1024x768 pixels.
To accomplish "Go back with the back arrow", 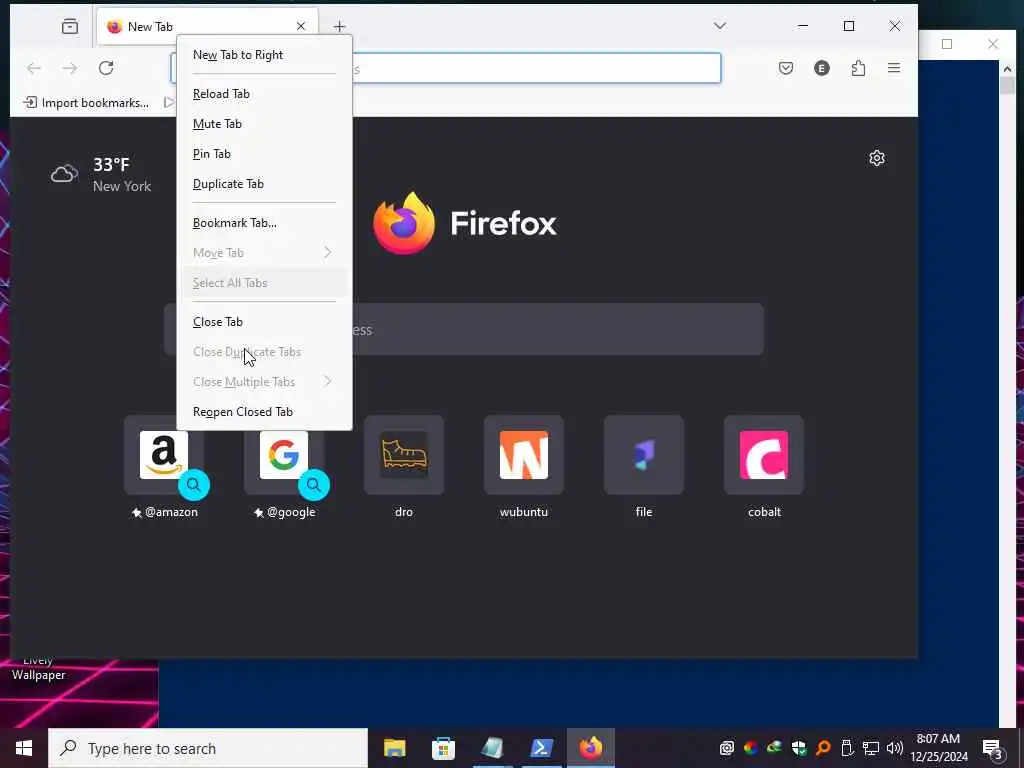I will pyautogui.click(x=34, y=68).
